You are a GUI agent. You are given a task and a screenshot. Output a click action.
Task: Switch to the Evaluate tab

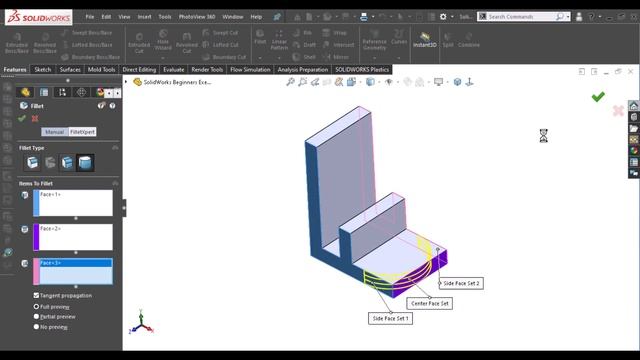pyautogui.click(x=173, y=69)
